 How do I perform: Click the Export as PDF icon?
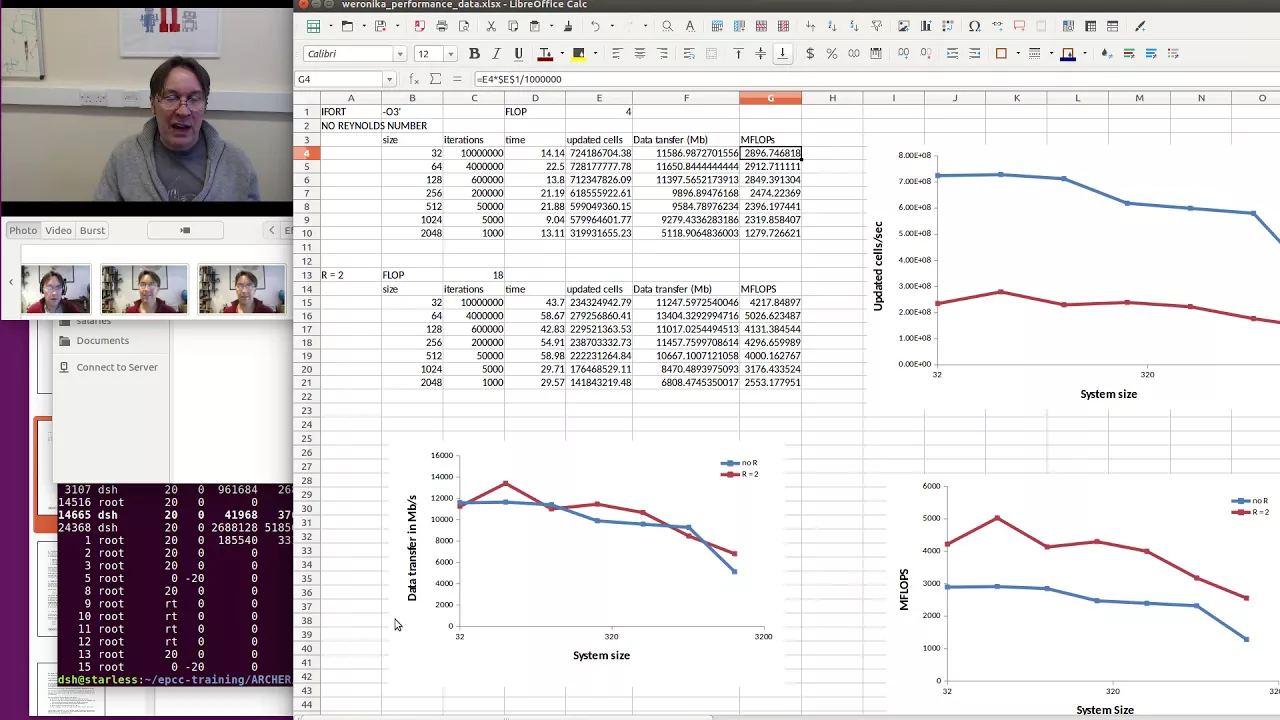[419, 26]
